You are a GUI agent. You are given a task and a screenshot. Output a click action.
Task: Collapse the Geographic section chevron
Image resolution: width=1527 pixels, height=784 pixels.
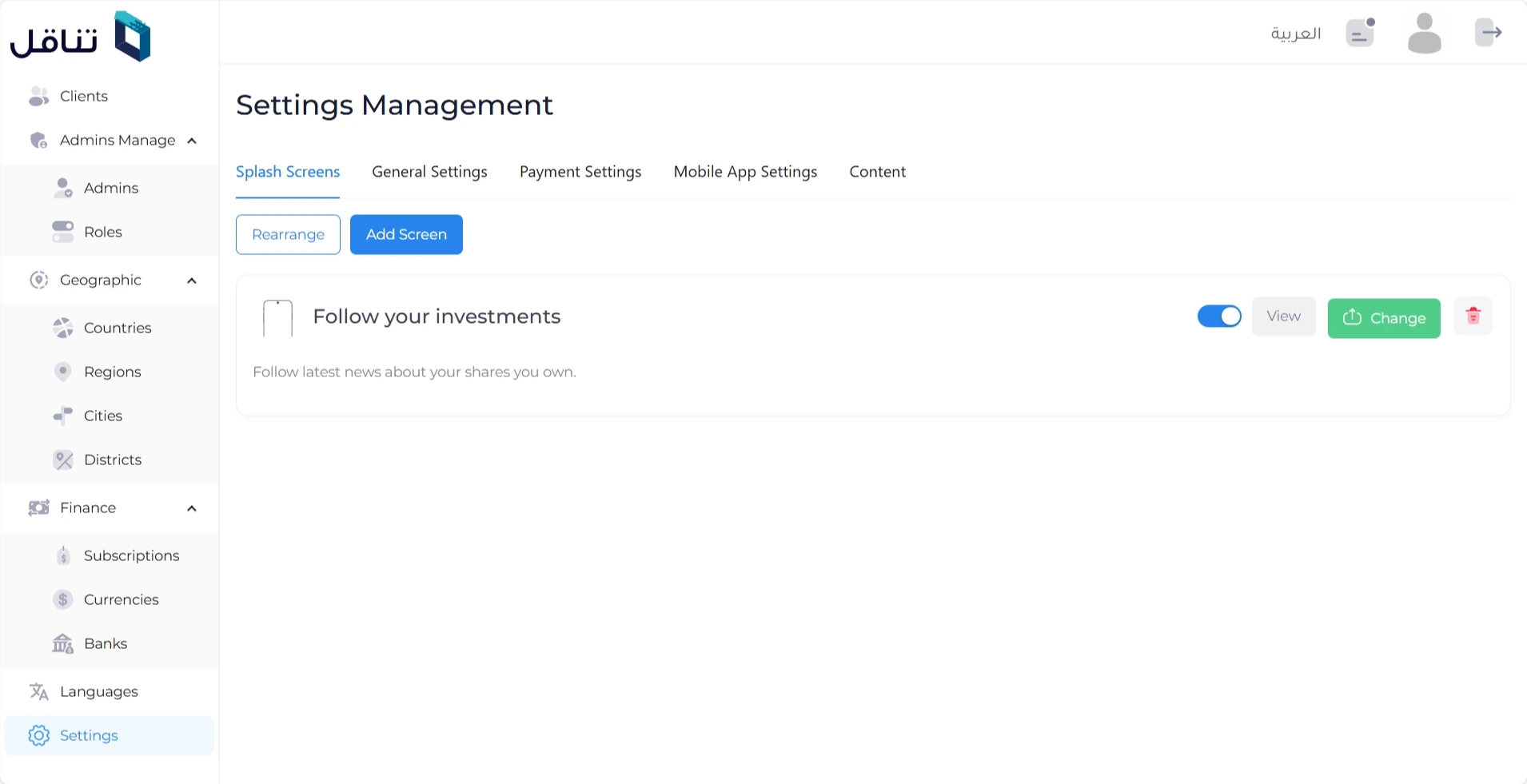tap(192, 281)
